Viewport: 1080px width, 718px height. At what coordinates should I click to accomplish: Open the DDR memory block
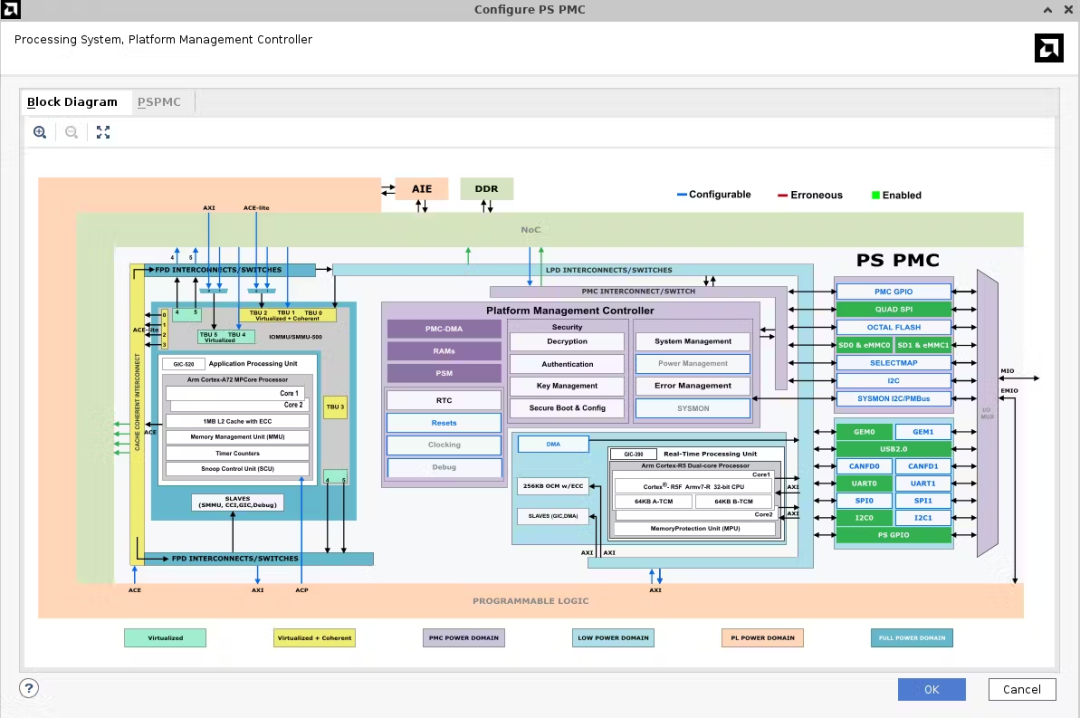(486, 189)
